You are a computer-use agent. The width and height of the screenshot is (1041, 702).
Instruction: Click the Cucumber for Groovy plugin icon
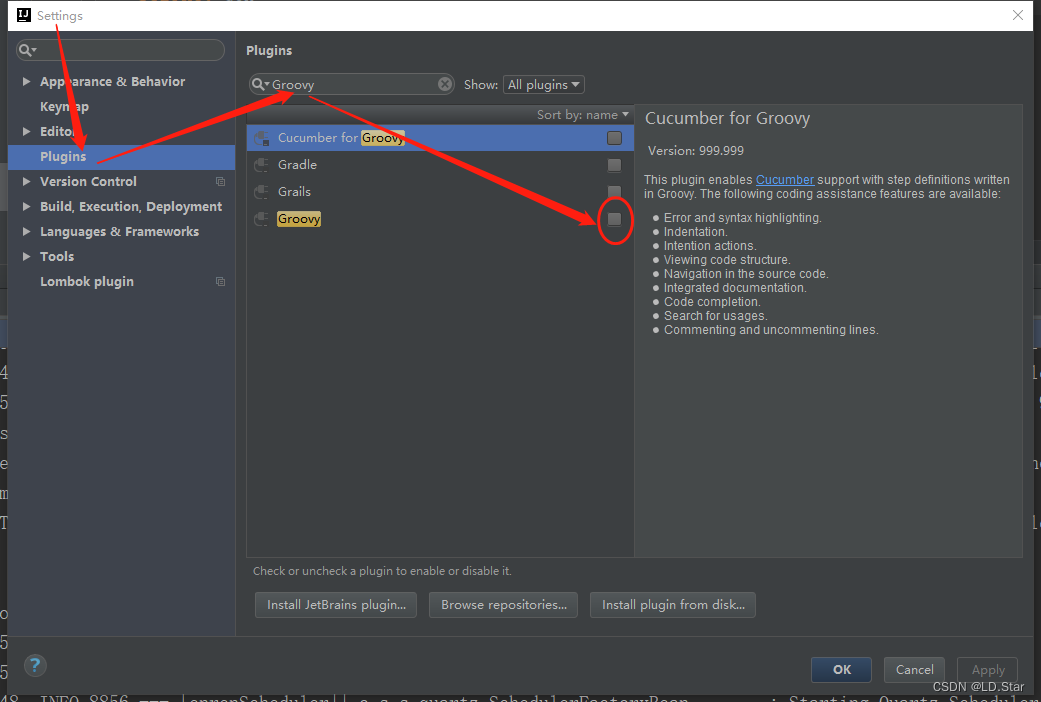pyautogui.click(x=262, y=138)
